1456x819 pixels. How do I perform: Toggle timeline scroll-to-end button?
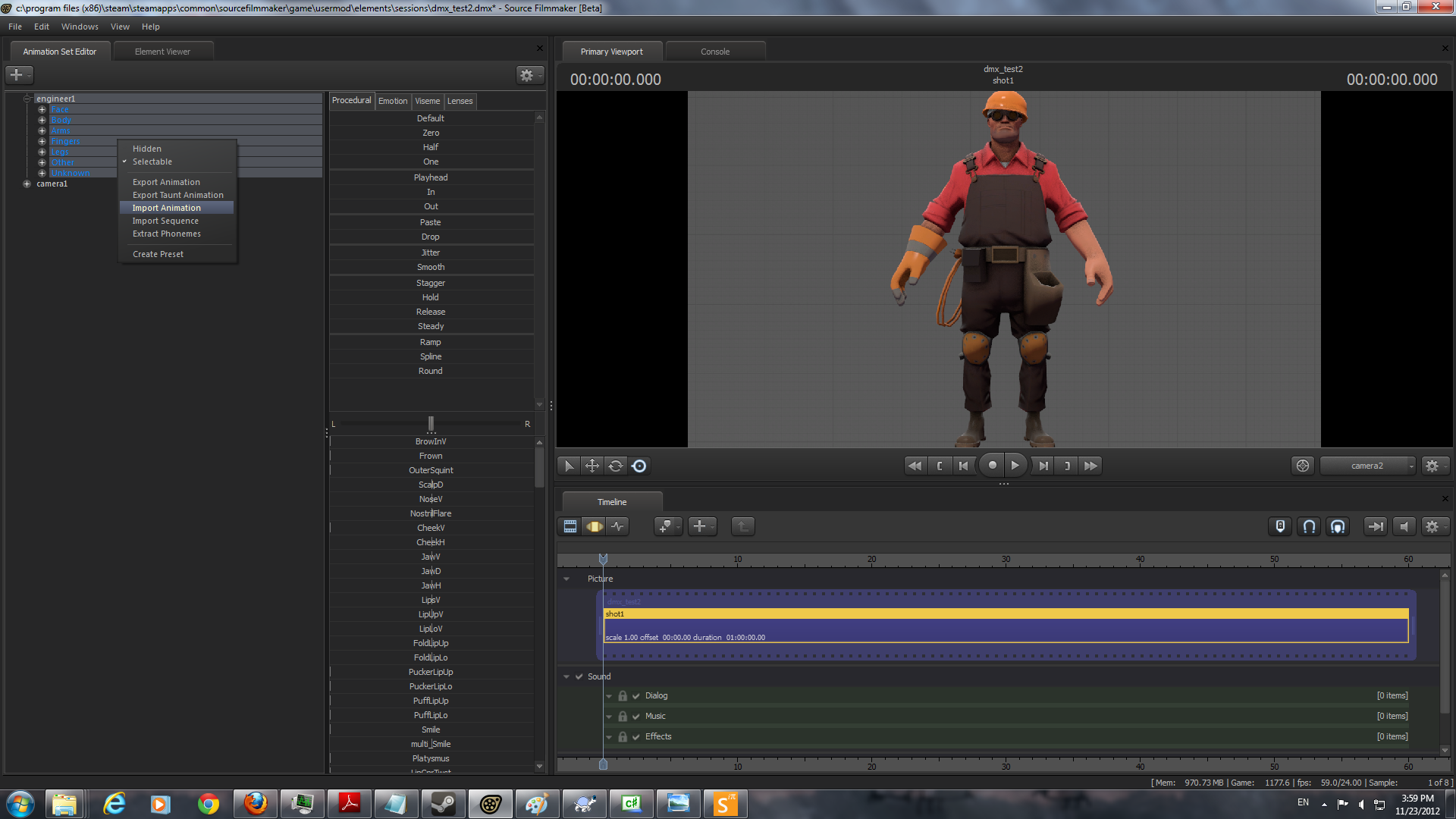[1375, 526]
